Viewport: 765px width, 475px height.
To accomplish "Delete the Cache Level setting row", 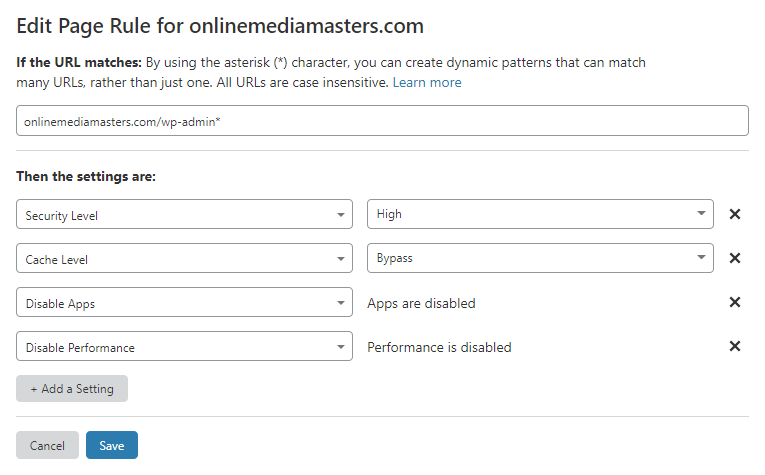I will pos(734,258).
